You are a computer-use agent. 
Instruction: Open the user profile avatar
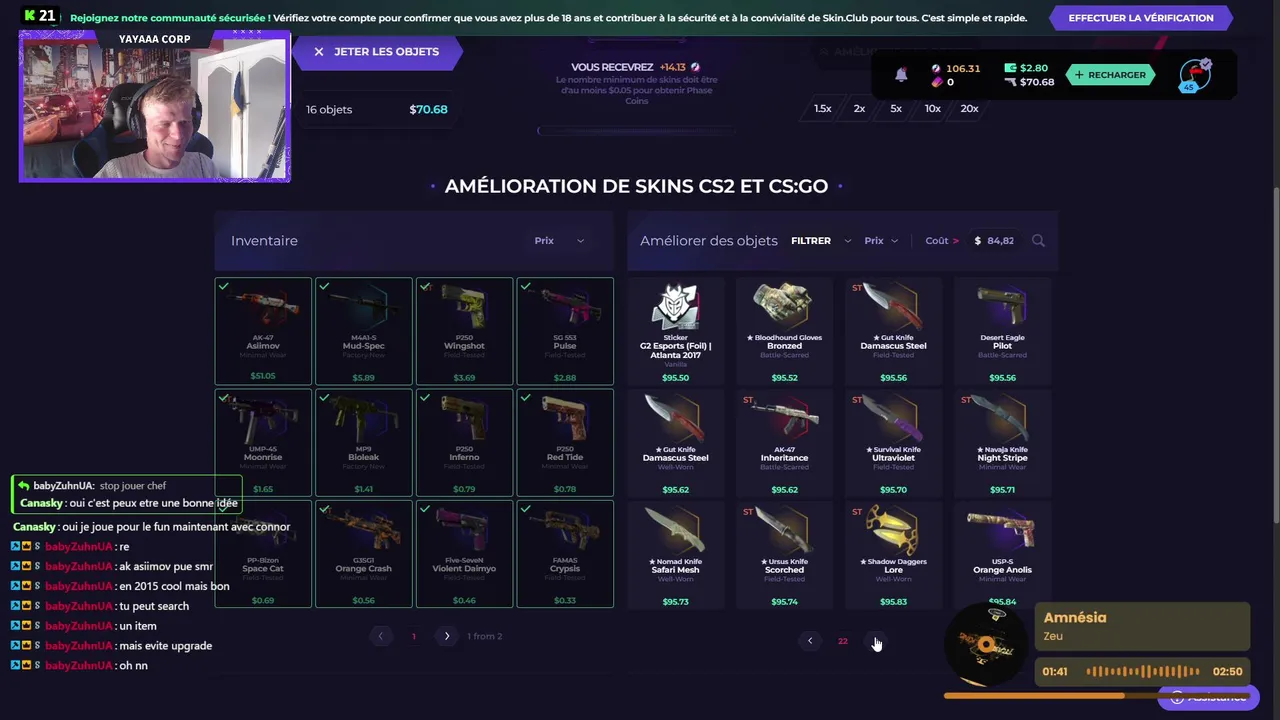(1194, 75)
